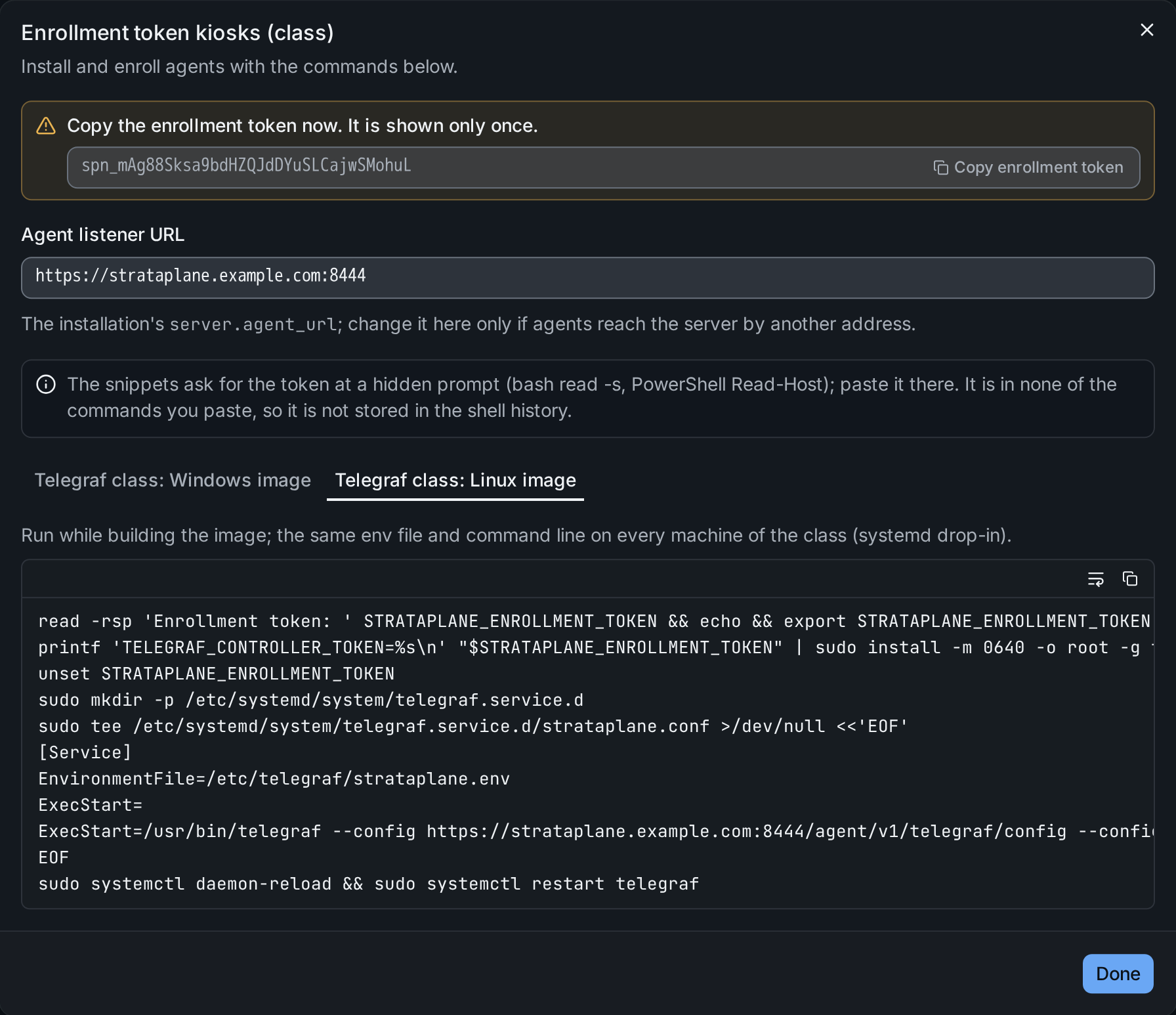Click the warning triangle icon
1176x1015 pixels.
46,126
